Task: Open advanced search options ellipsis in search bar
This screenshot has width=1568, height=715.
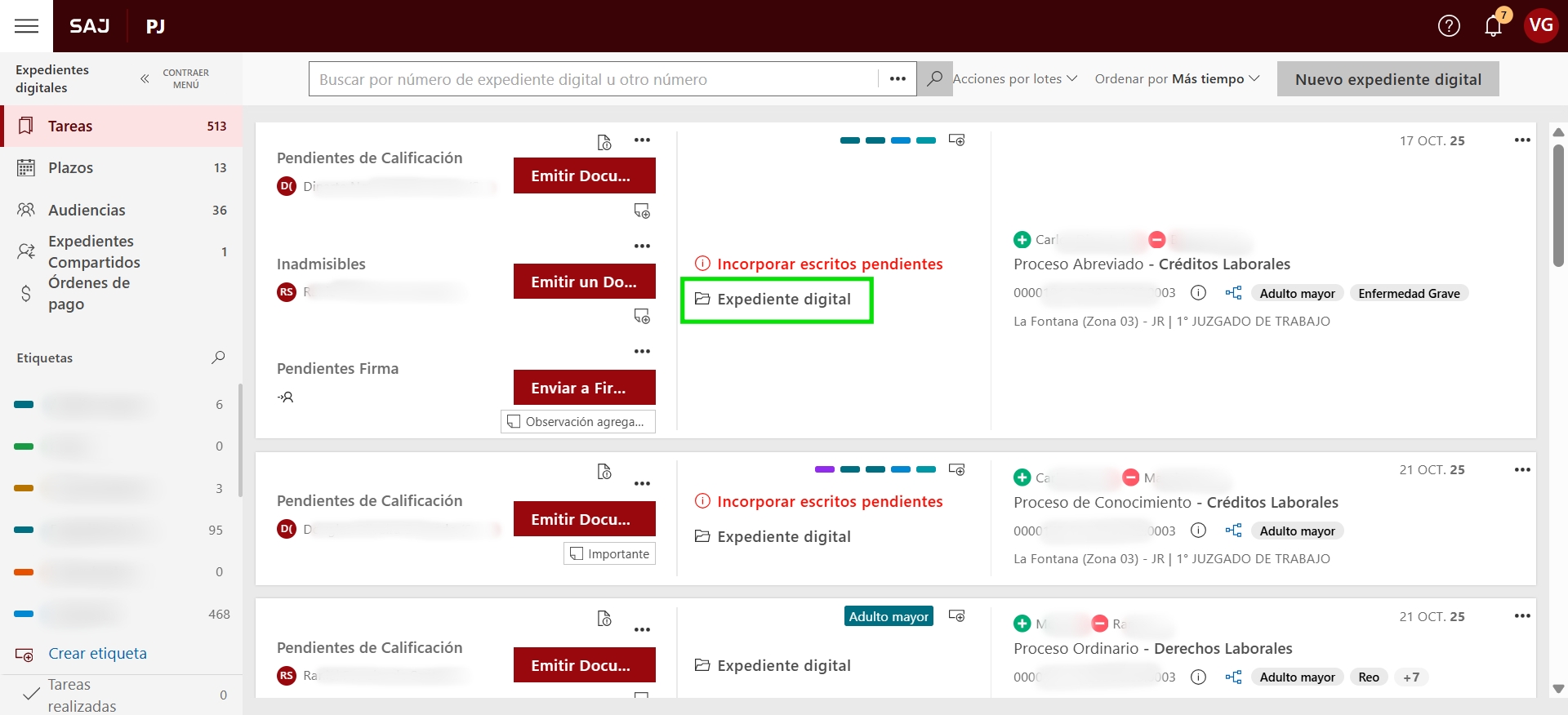Action: click(898, 79)
